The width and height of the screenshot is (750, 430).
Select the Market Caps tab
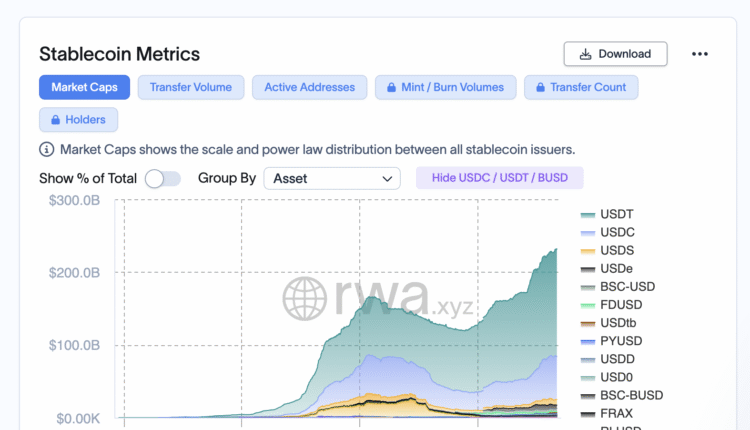[x=84, y=87]
